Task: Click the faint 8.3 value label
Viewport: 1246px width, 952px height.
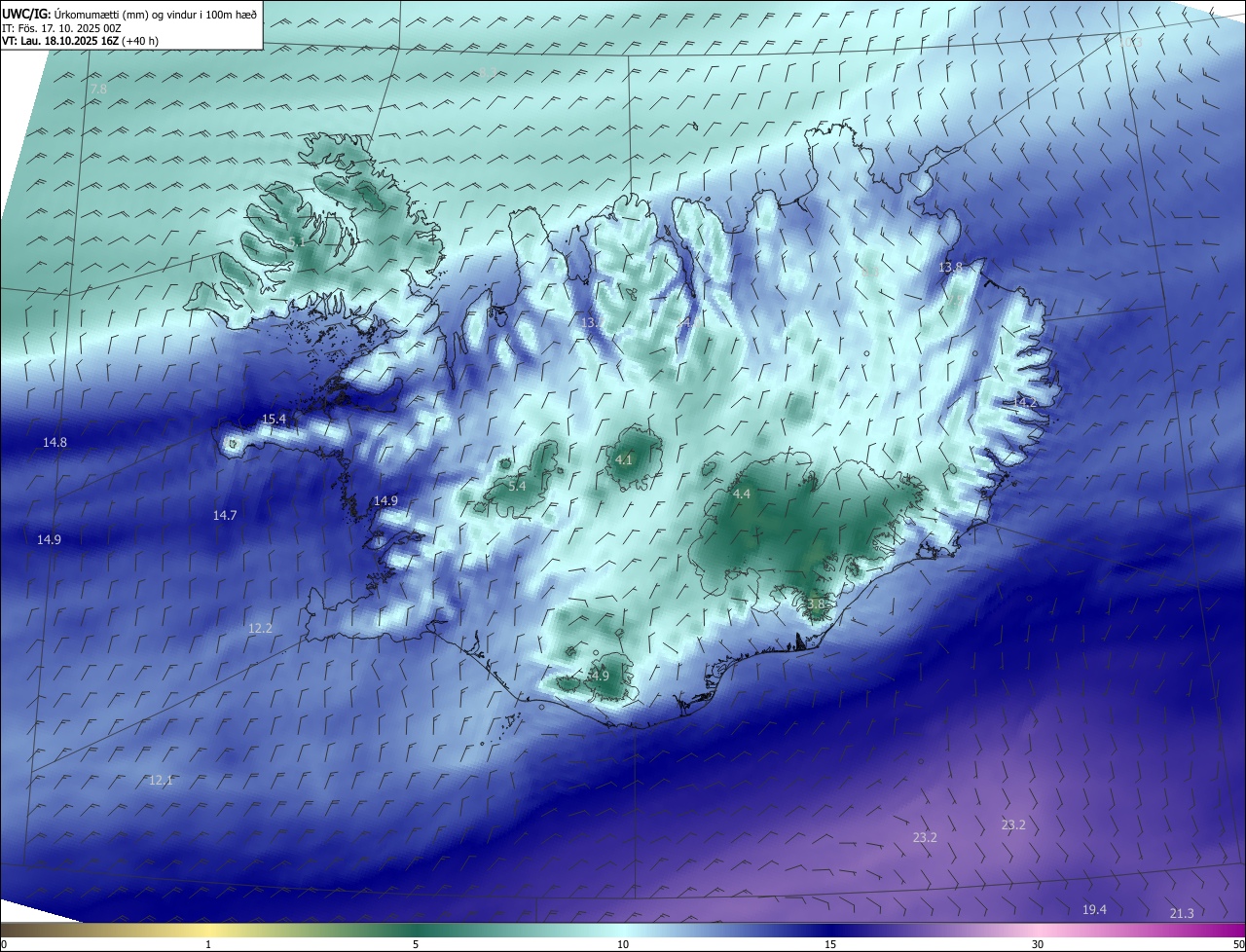Action: point(488,73)
